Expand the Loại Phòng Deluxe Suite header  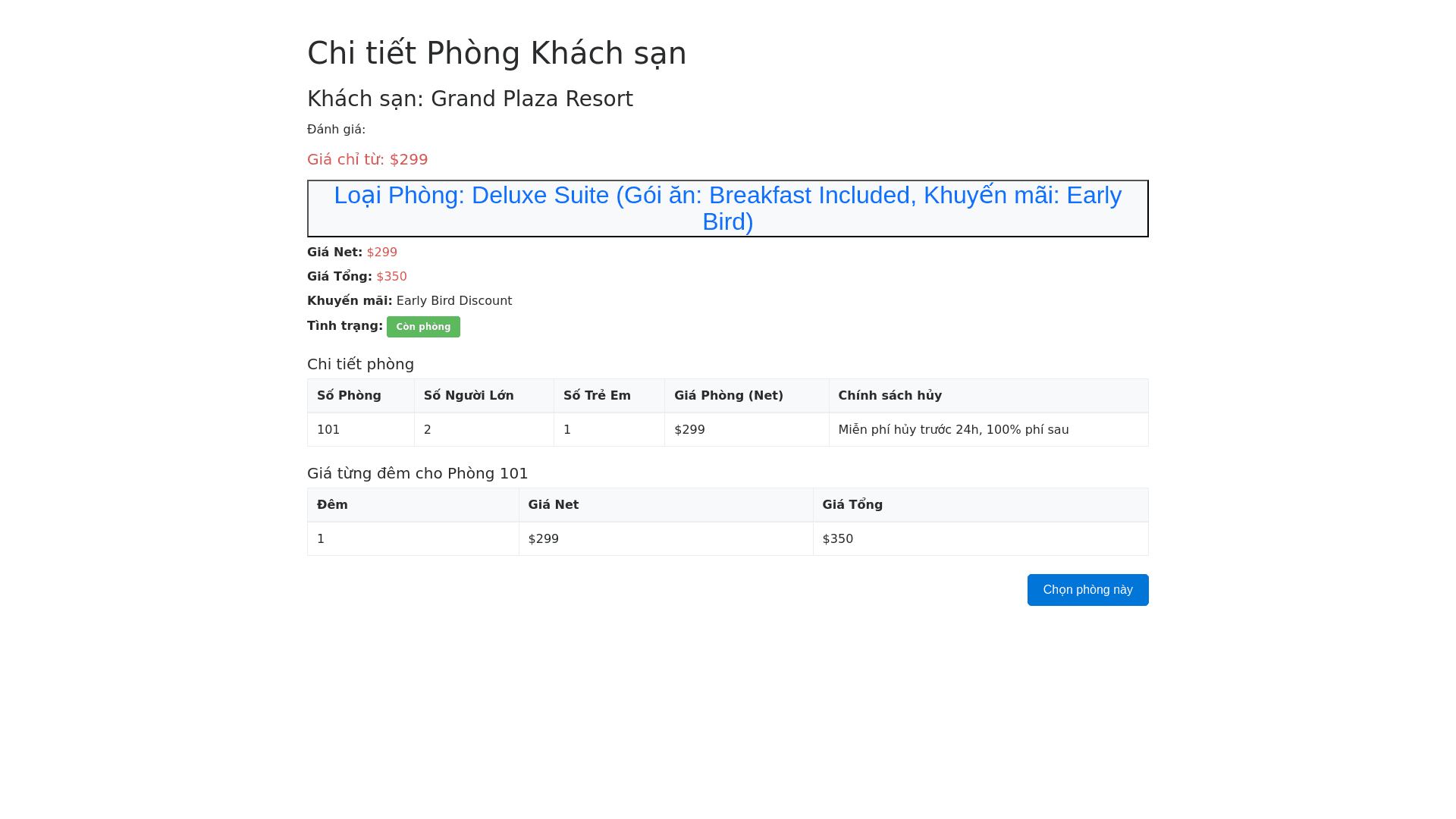pos(727,209)
